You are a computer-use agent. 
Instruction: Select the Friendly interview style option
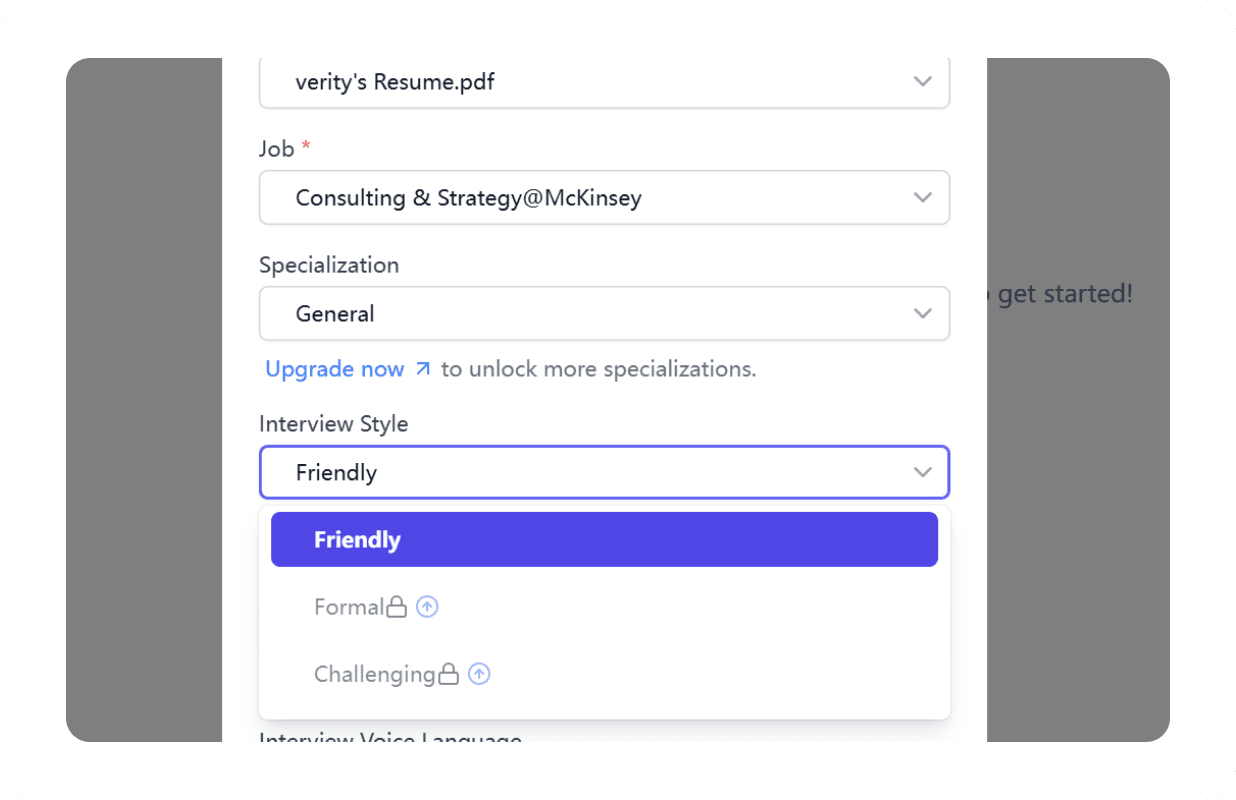click(x=604, y=540)
